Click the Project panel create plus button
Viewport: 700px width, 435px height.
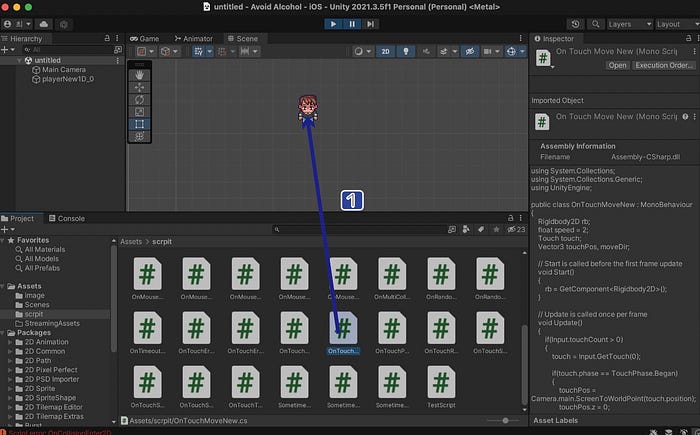tap(8, 230)
